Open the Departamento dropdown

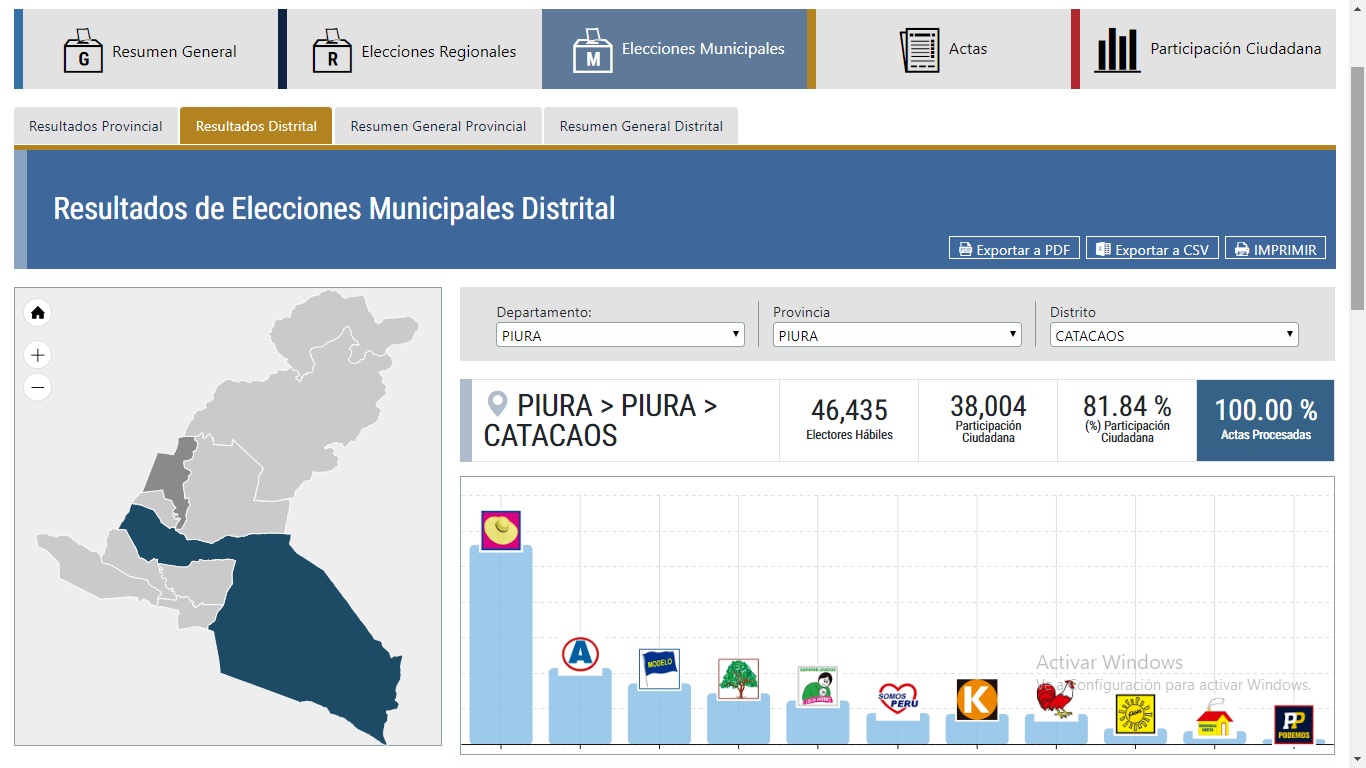(620, 335)
